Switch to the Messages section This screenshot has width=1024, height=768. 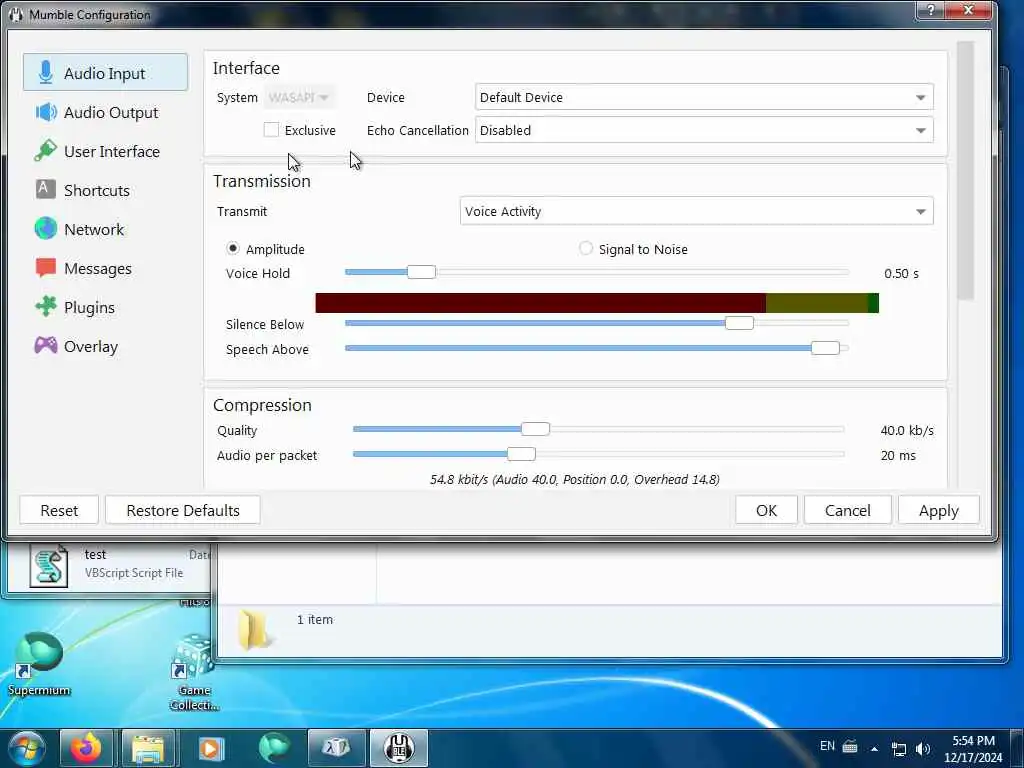[105, 268]
